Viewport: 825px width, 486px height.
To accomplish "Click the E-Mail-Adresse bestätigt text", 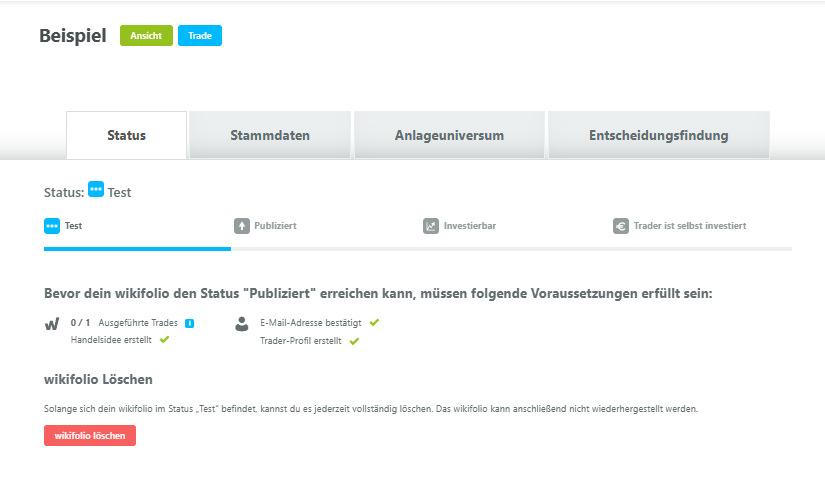I will click(310, 323).
